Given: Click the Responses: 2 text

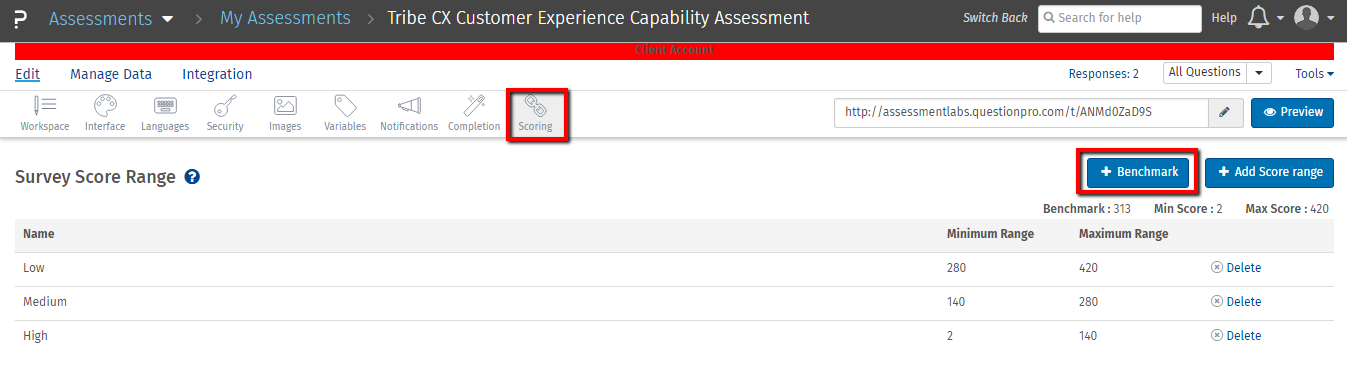Looking at the screenshot, I should coord(1104,74).
